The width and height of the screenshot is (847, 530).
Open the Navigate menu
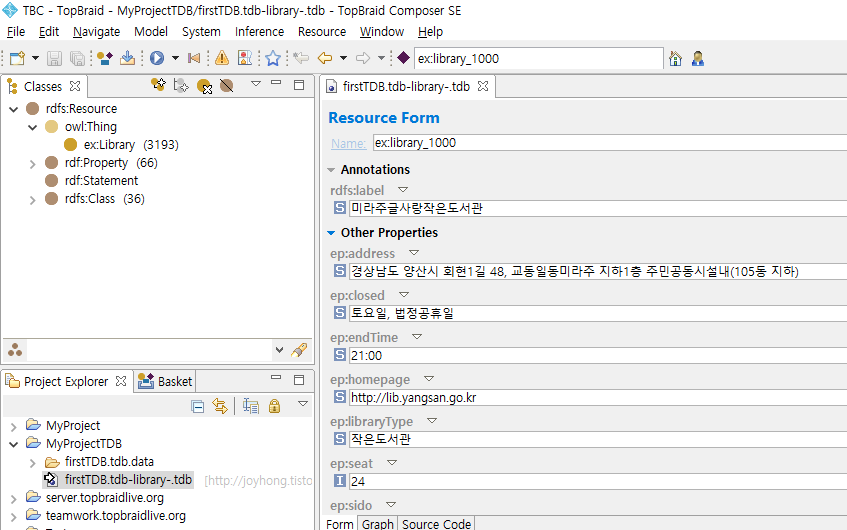pyautogui.click(x=97, y=32)
